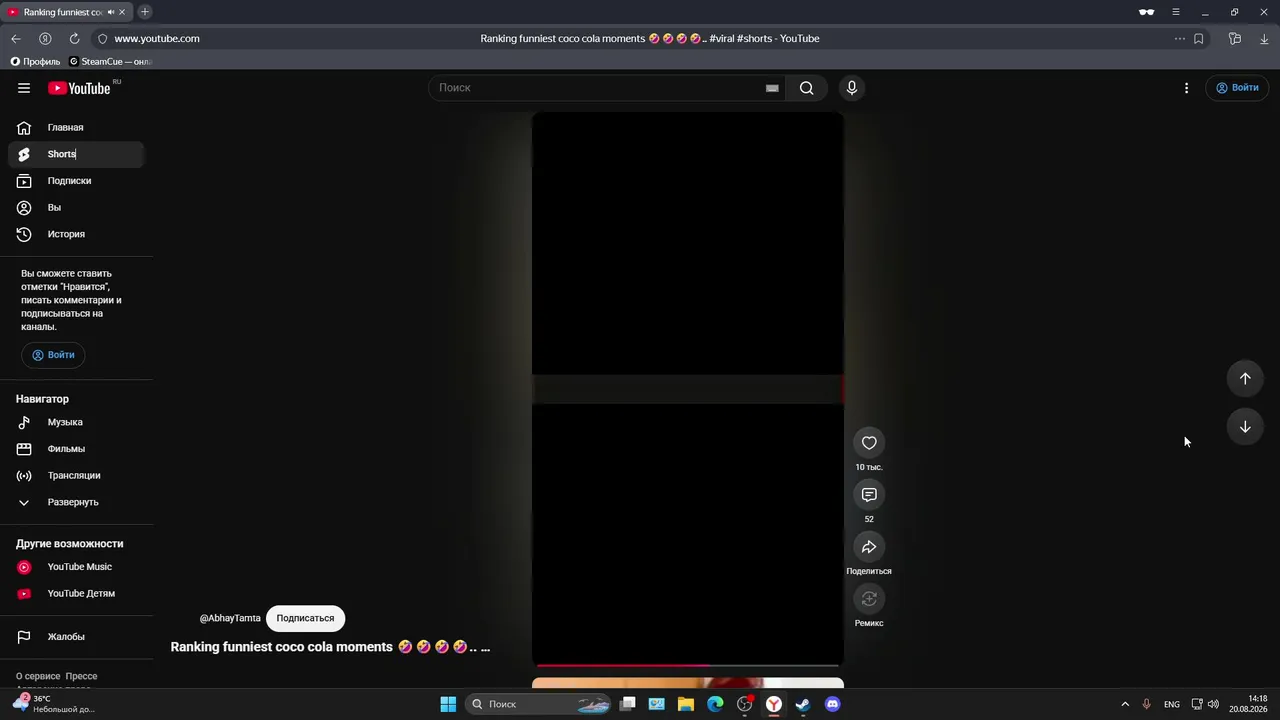Open the comments on this Short
This screenshot has height=720, width=1280.
(869, 495)
